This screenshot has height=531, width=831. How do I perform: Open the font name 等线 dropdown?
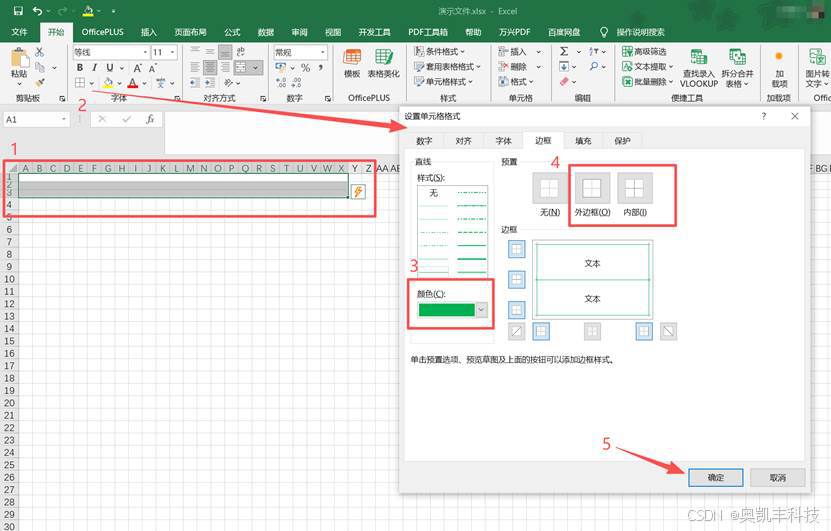click(x=145, y=52)
